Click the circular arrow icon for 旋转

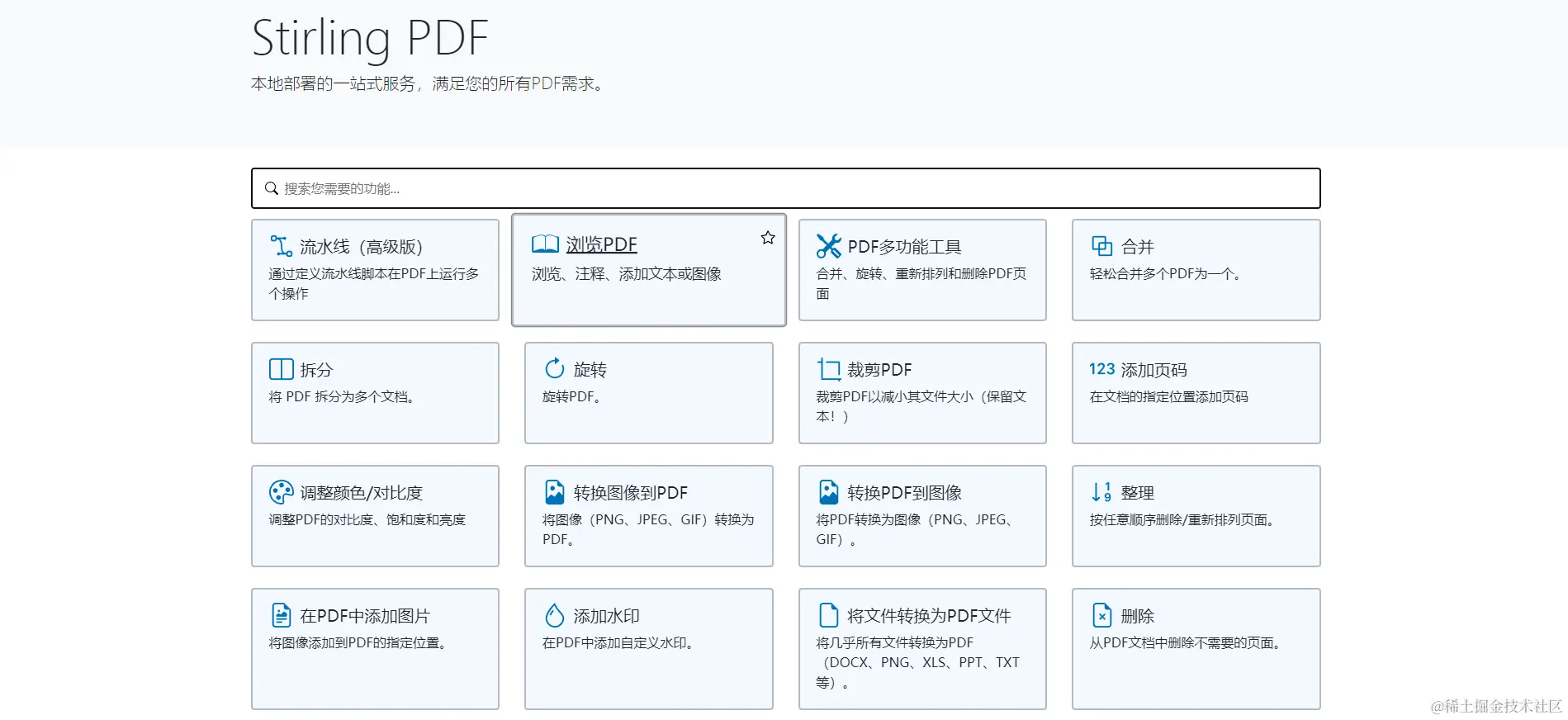pyautogui.click(x=555, y=368)
